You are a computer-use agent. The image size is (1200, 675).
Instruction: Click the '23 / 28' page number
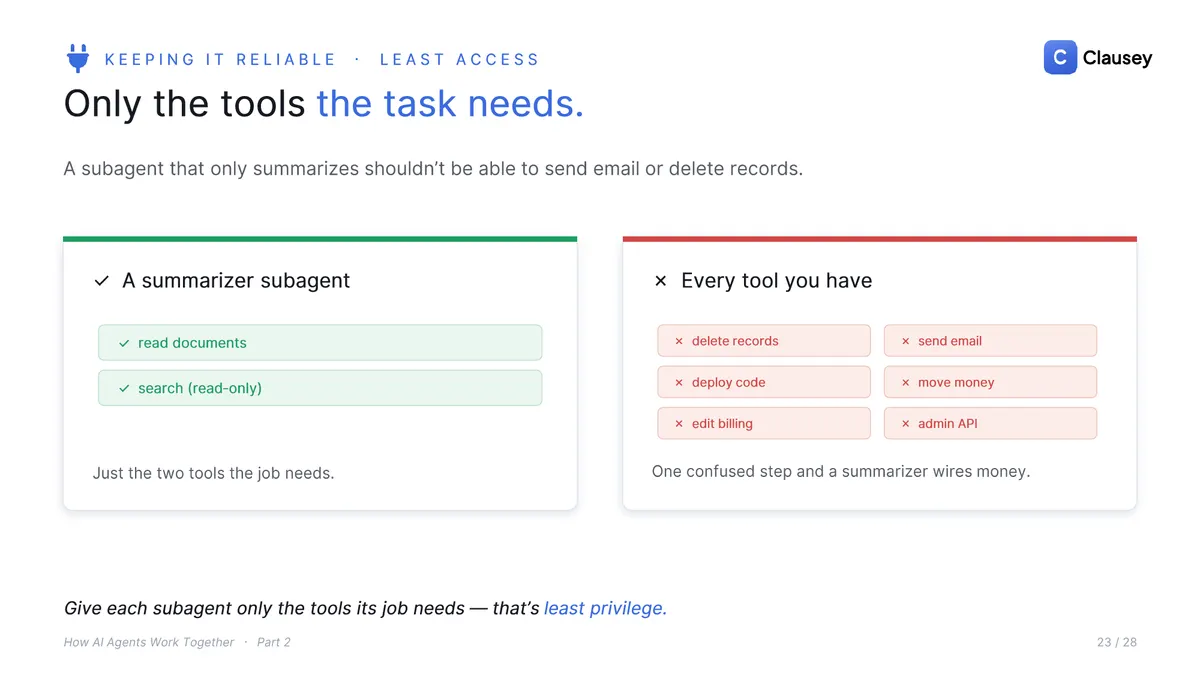pyautogui.click(x=1117, y=642)
